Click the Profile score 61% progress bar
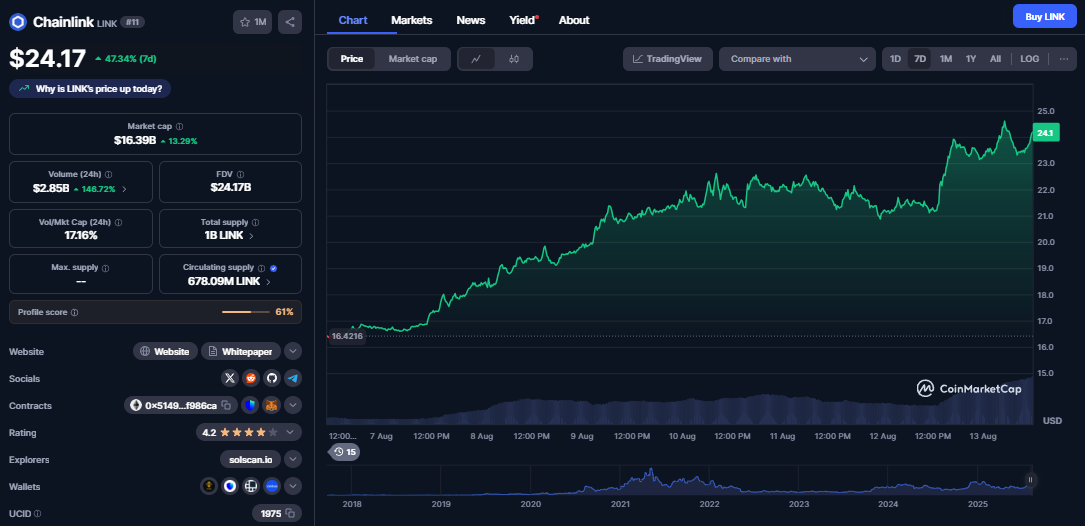 pyautogui.click(x=246, y=312)
